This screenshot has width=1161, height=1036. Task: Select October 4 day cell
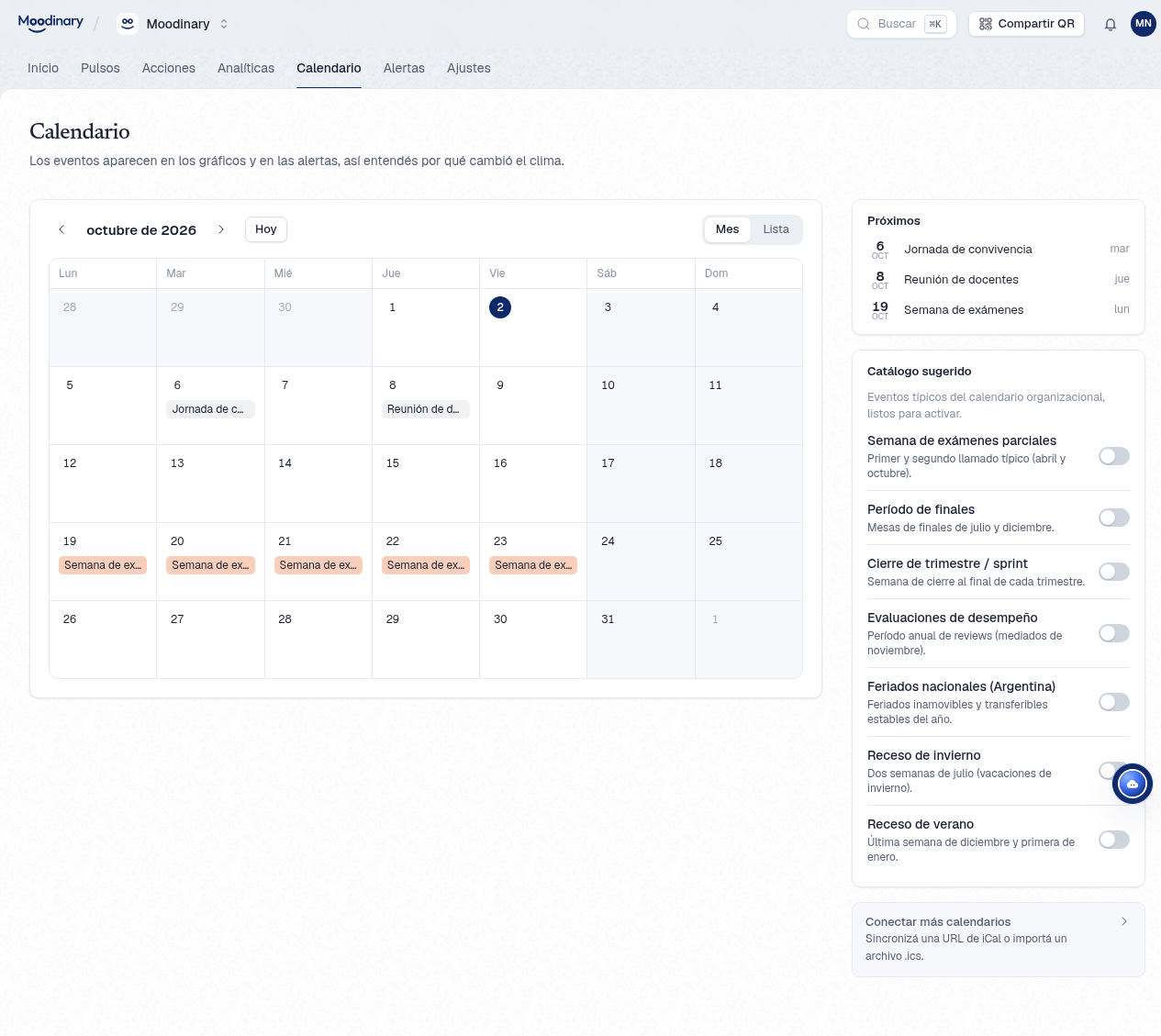click(749, 328)
